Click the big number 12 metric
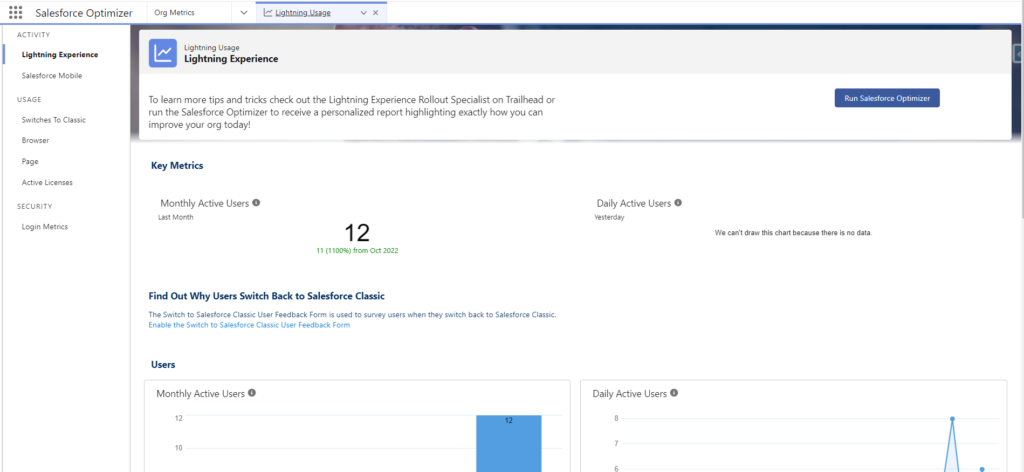 [357, 232]
